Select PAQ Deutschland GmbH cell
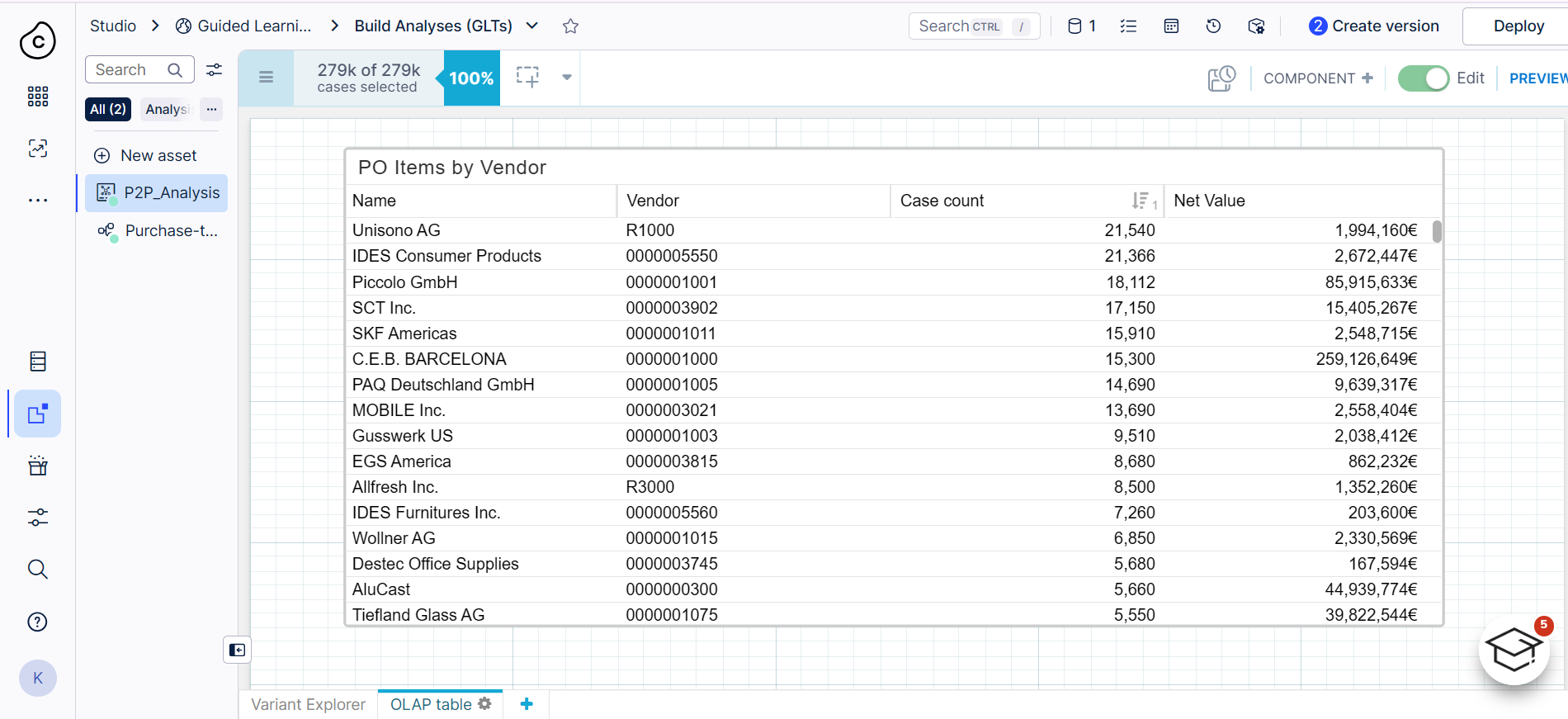Viewport: 1568px width, 719px height. click(x=443, y=385)
